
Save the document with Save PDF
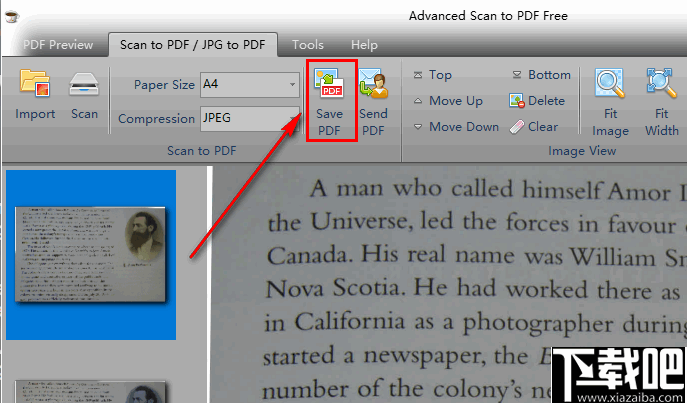coord(331,101)
